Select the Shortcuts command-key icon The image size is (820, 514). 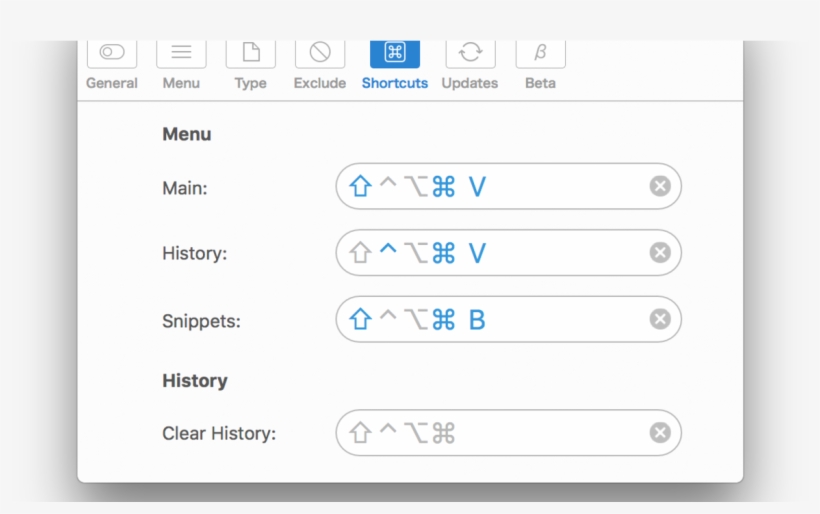coord(395,53)
